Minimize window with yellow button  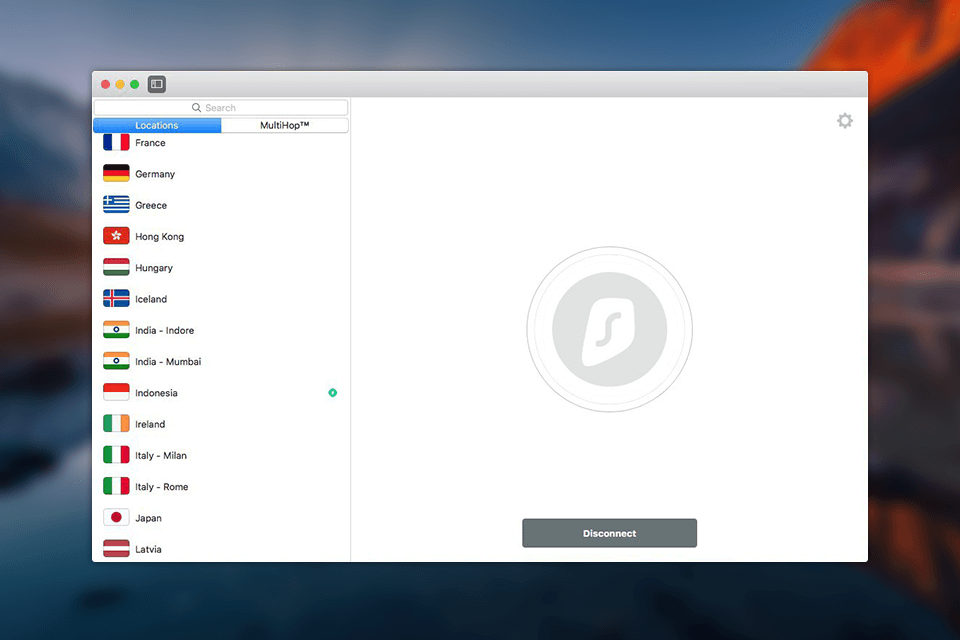120,84
